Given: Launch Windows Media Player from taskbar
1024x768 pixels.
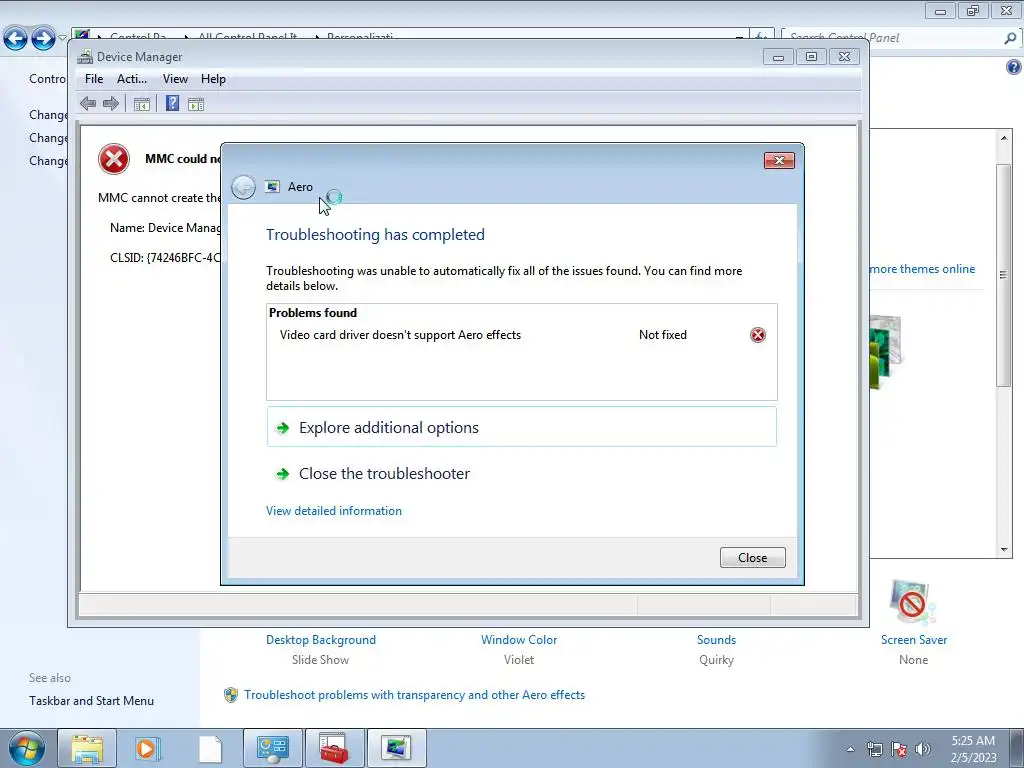Looking at the screenshot, I should click(147, 748).
